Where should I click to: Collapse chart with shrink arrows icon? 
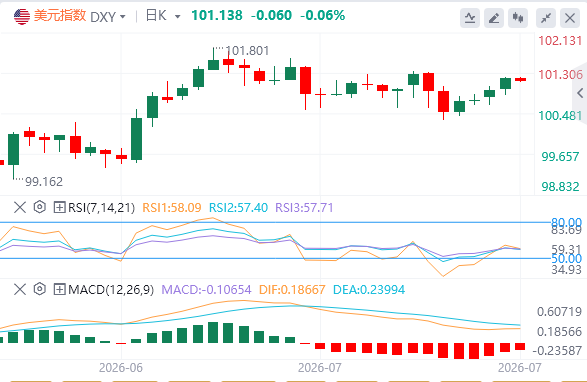pyautogui.click(x=546, y=18)
